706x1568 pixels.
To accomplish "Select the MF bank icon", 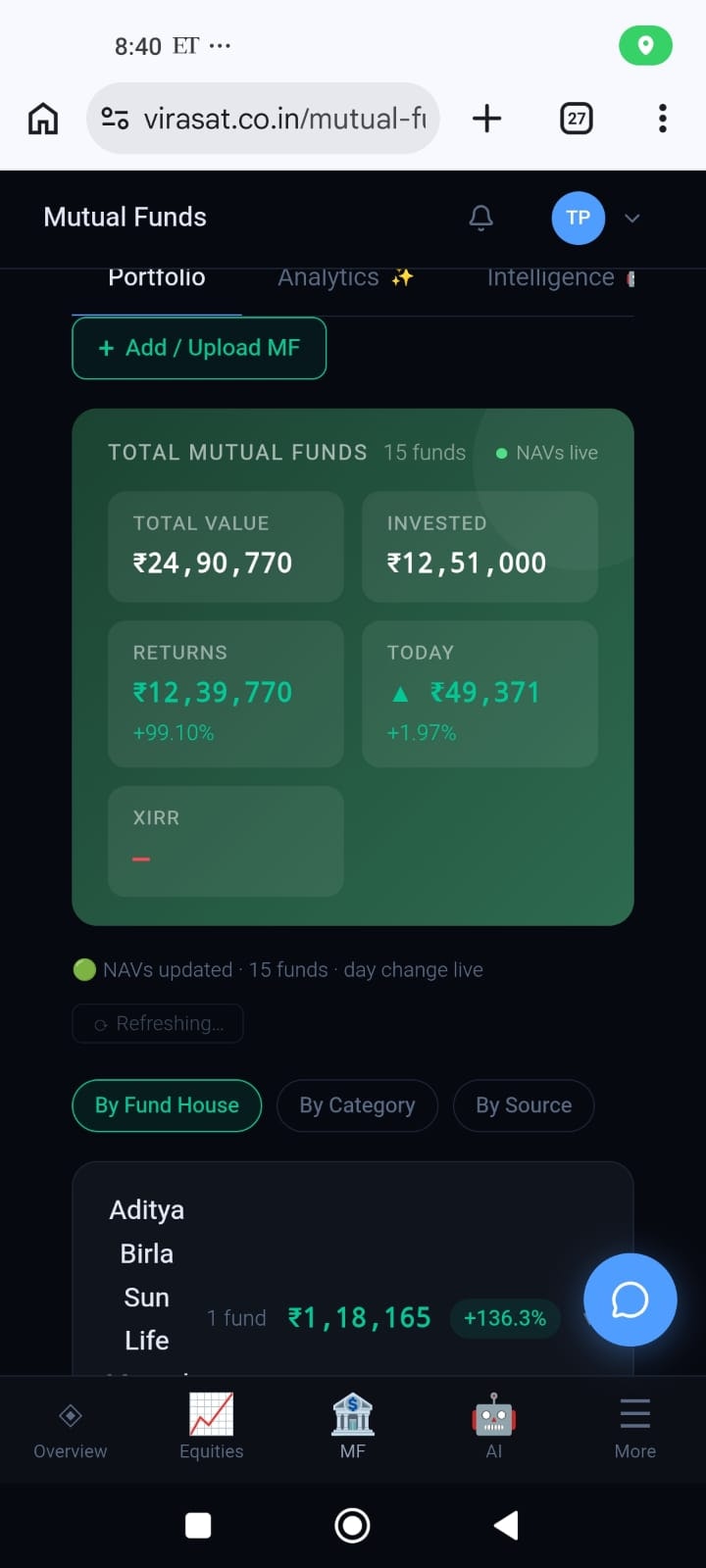I will point(352,1416).
